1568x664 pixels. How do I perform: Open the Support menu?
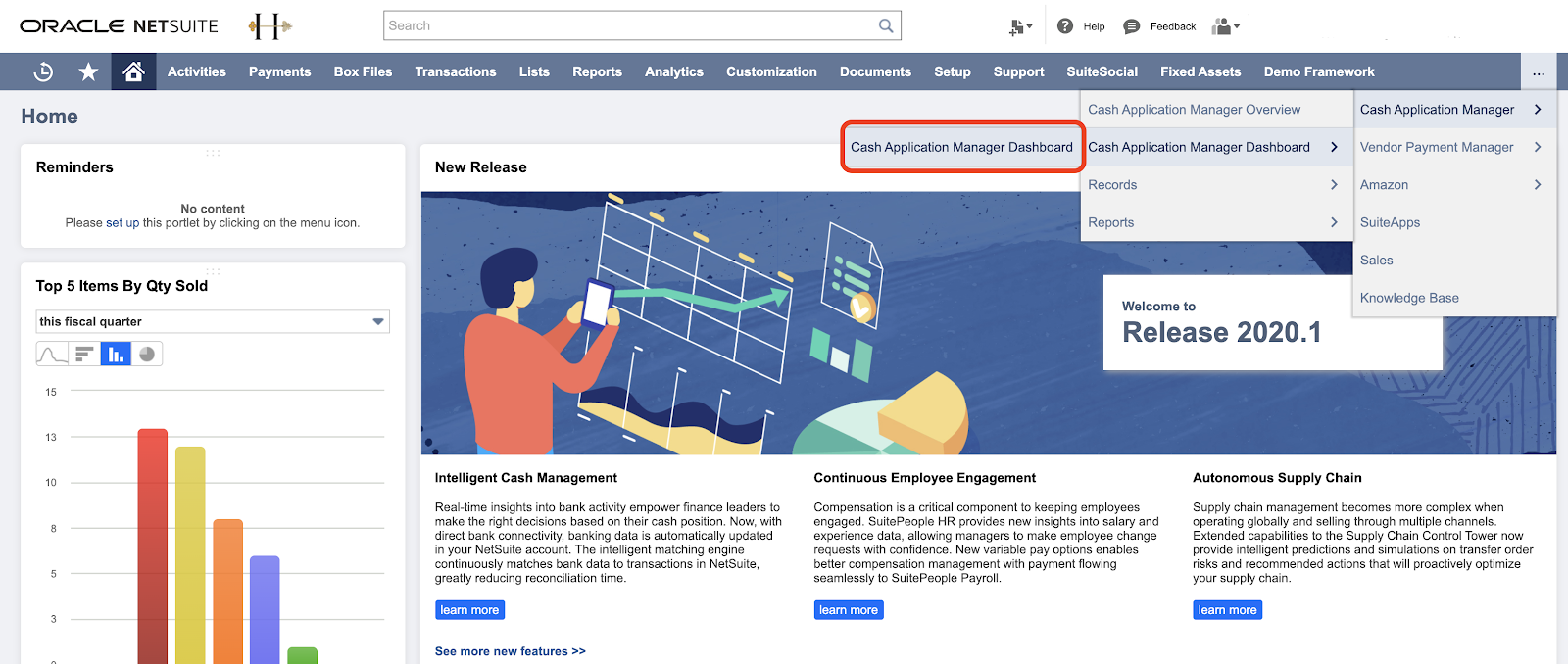pyautogui.click(x=1018, y=71)
